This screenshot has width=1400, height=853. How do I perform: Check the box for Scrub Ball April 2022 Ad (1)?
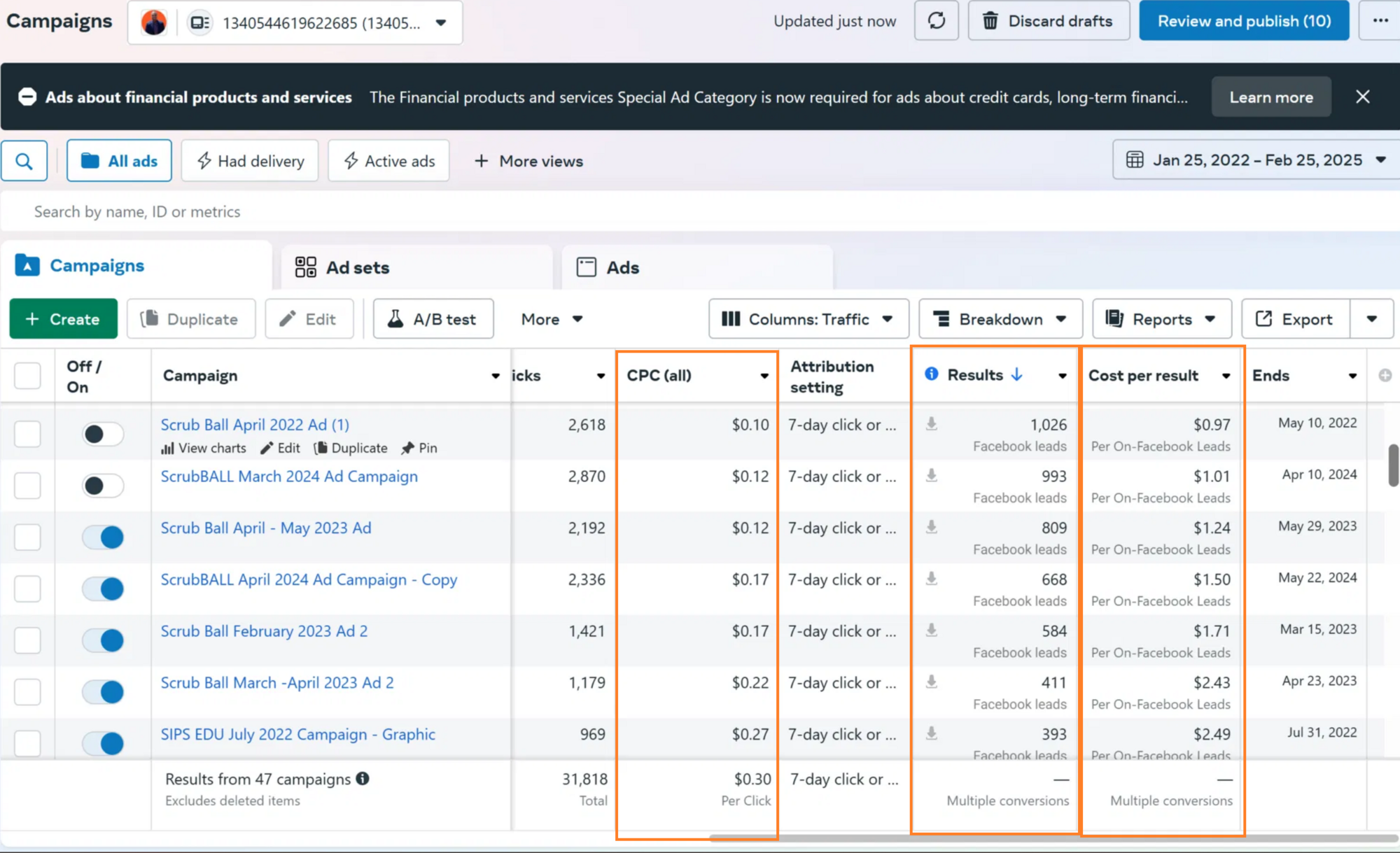coord(27,434)
